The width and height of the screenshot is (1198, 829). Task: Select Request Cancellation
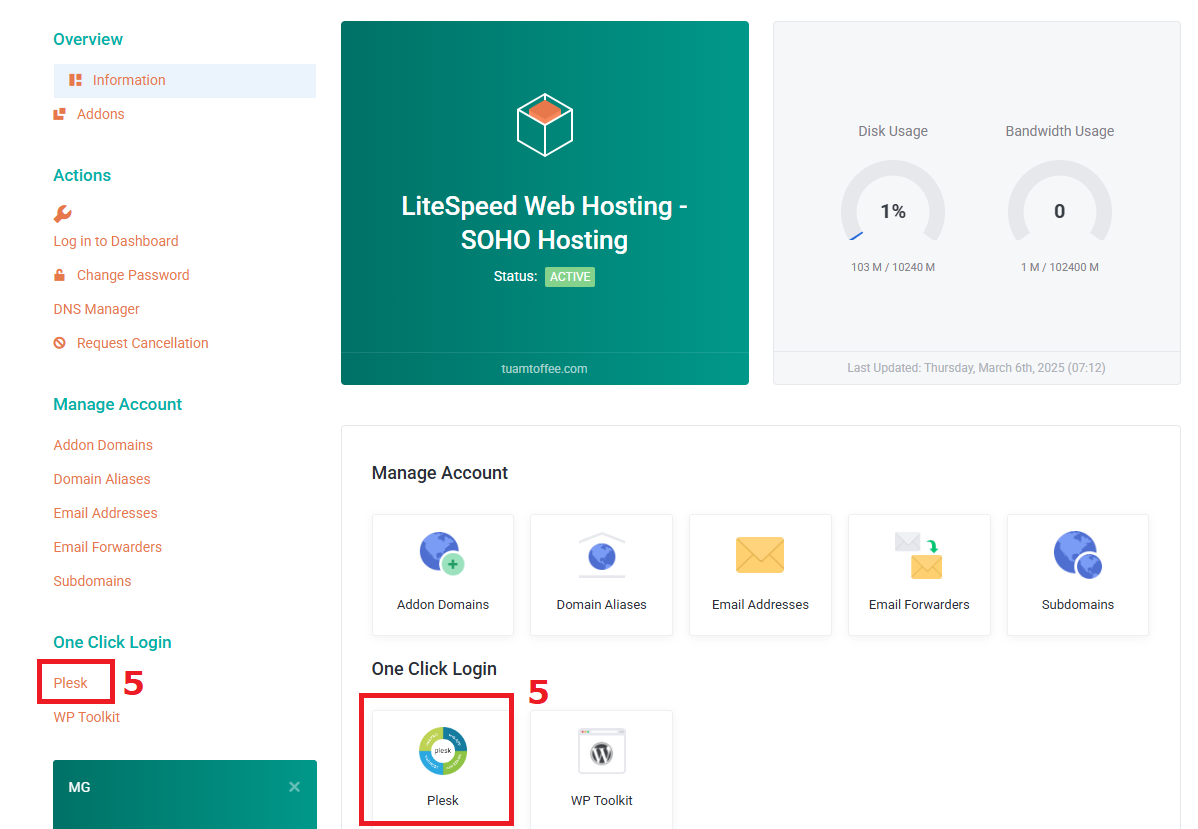pos(142,343)
